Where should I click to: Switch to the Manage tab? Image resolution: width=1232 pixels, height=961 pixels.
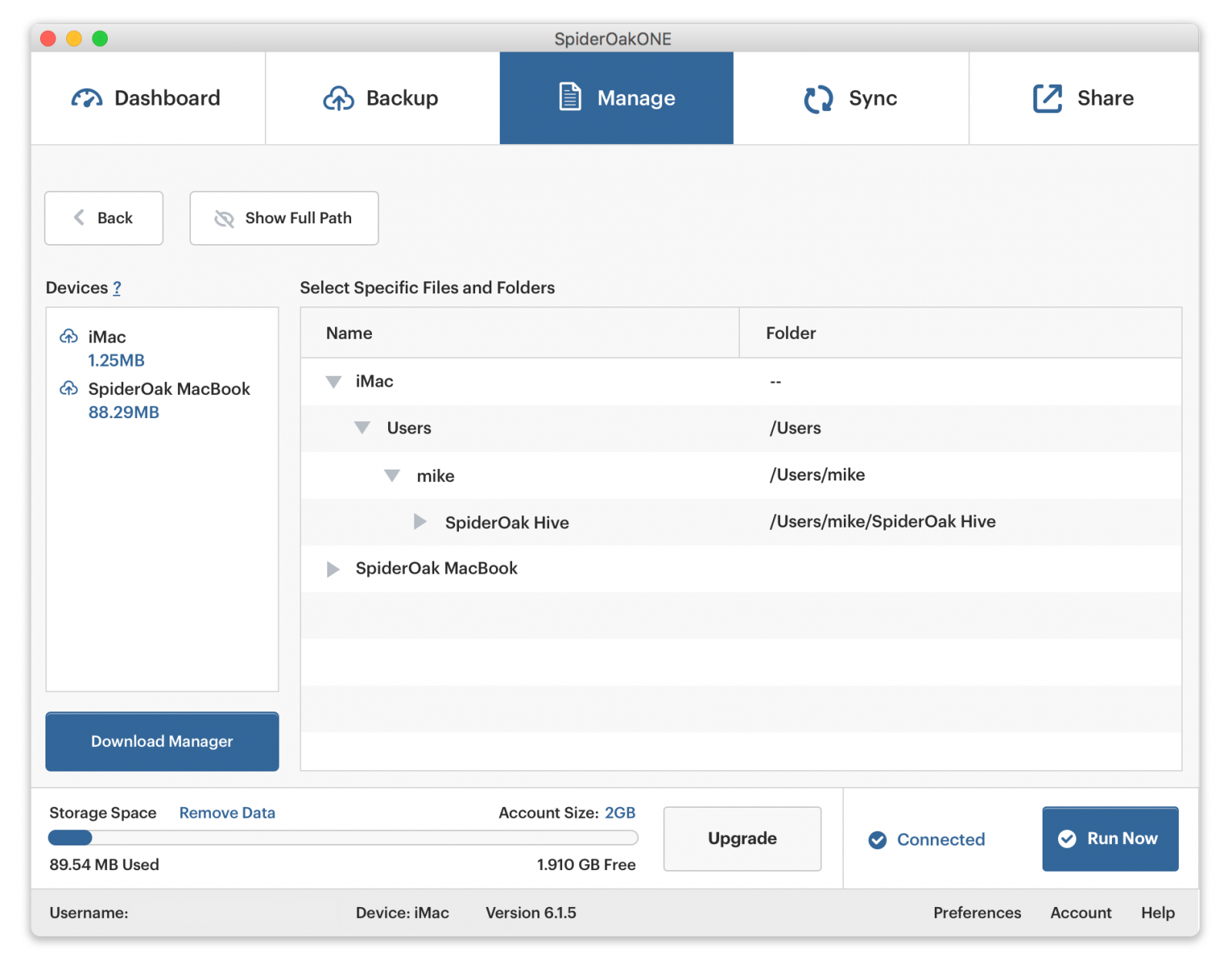[x=616, y=99]
